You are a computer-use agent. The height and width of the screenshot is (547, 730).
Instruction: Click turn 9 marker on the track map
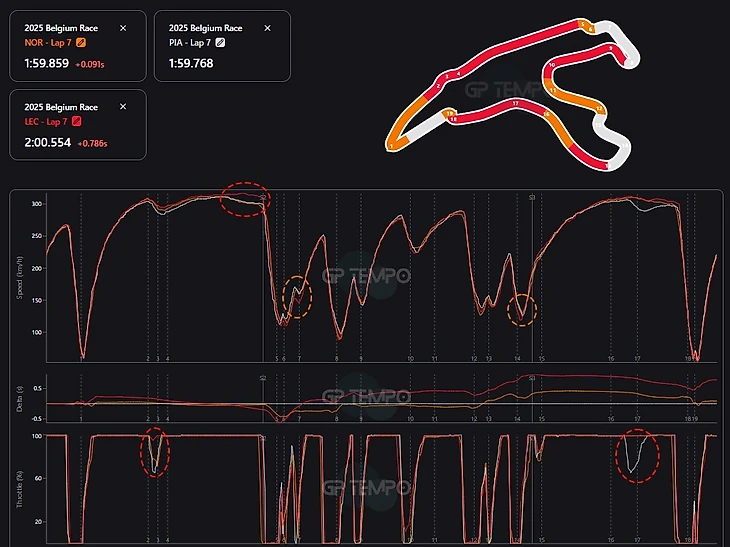click(x=610, y=48)
